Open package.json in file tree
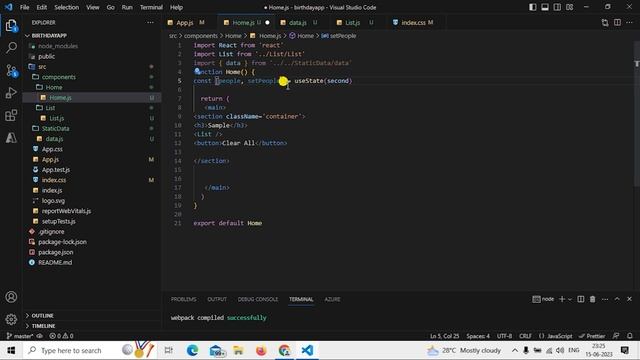The image size is (640, 360). click(x=56, y=252)
